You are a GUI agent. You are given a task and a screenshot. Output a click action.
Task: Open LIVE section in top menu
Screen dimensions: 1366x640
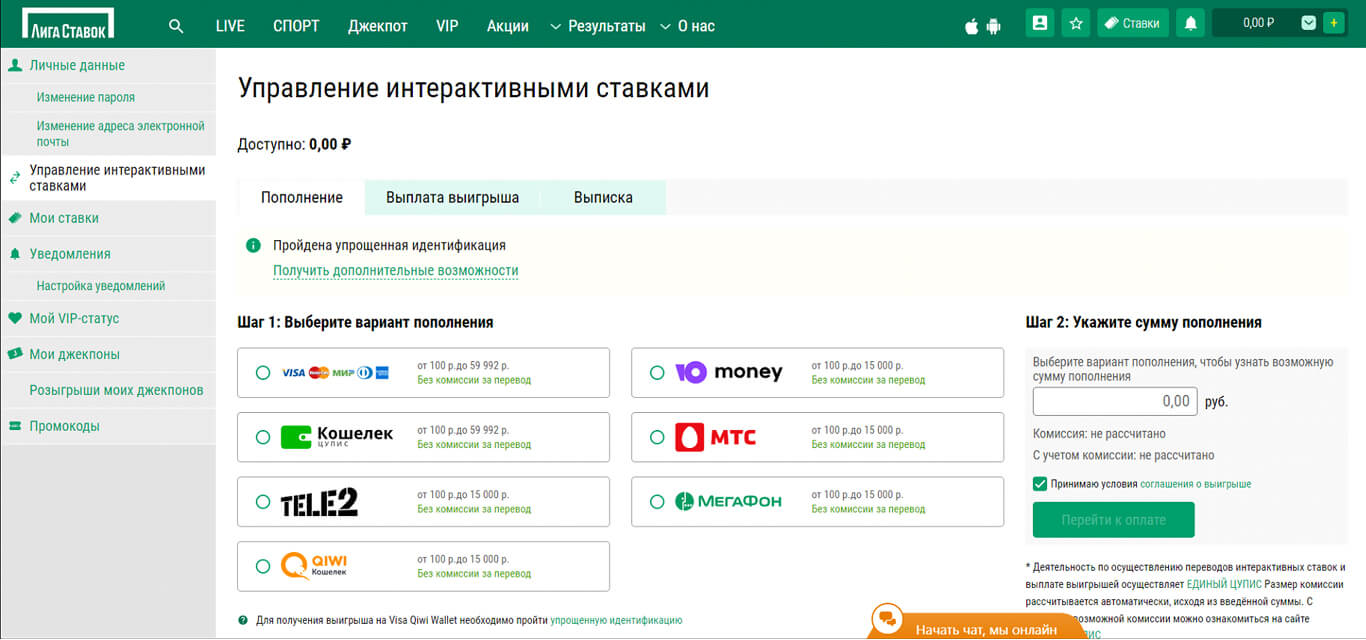coord(230,26)
